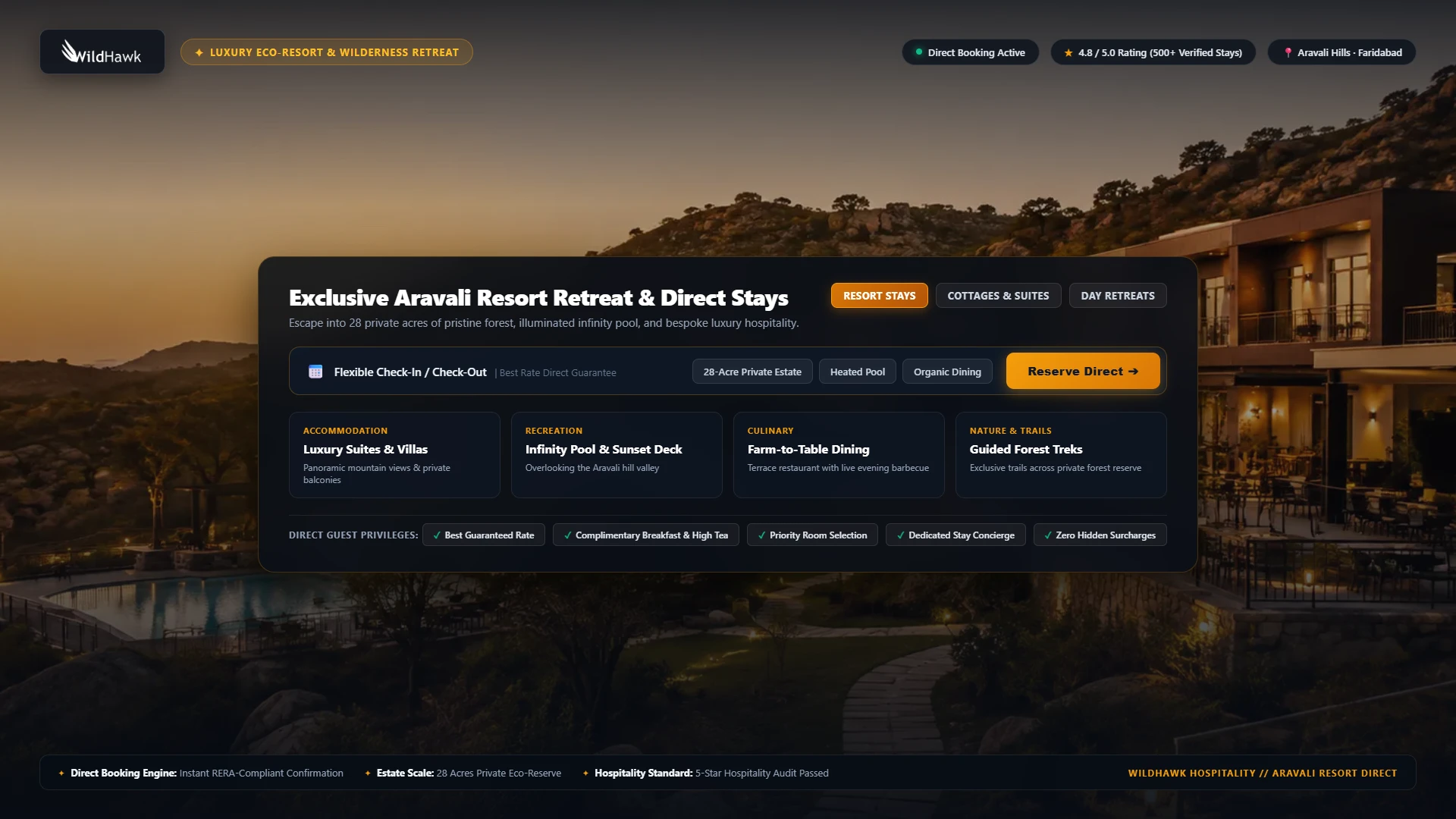Open the Day Retreats tab

[x=1118, y=296]
